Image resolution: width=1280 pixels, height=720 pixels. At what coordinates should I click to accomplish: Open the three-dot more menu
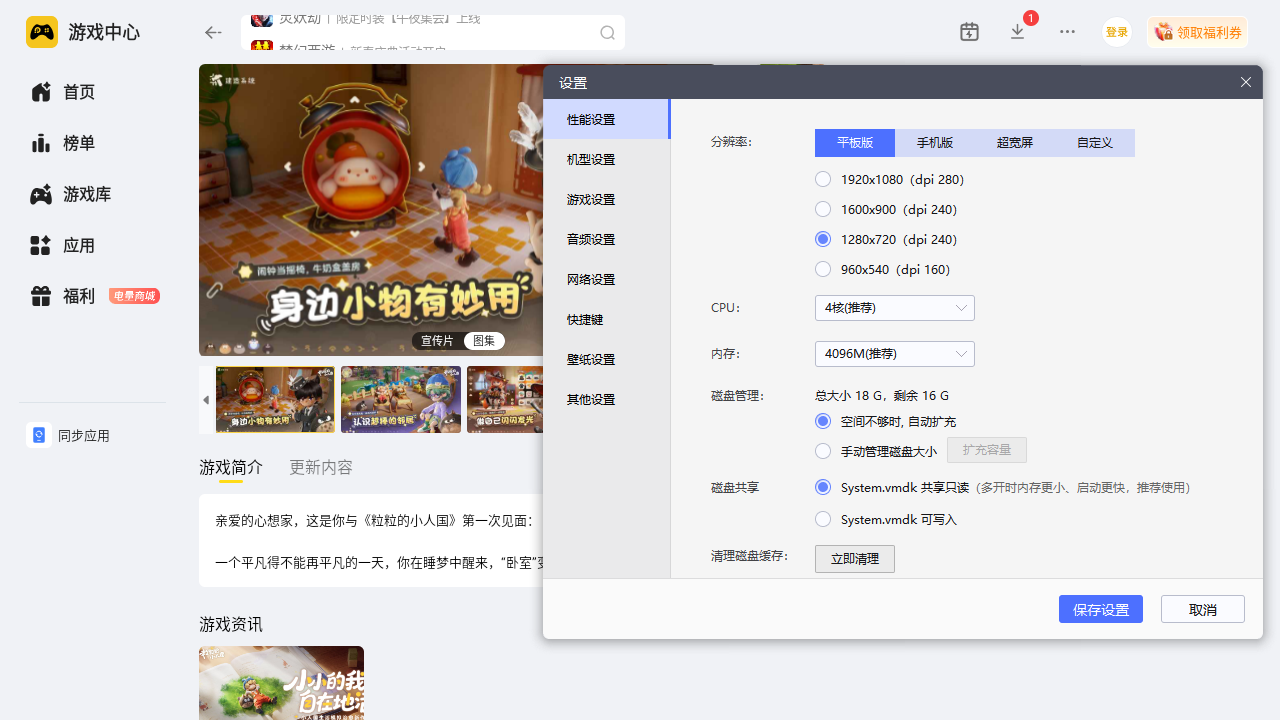tap(1067, 32)
